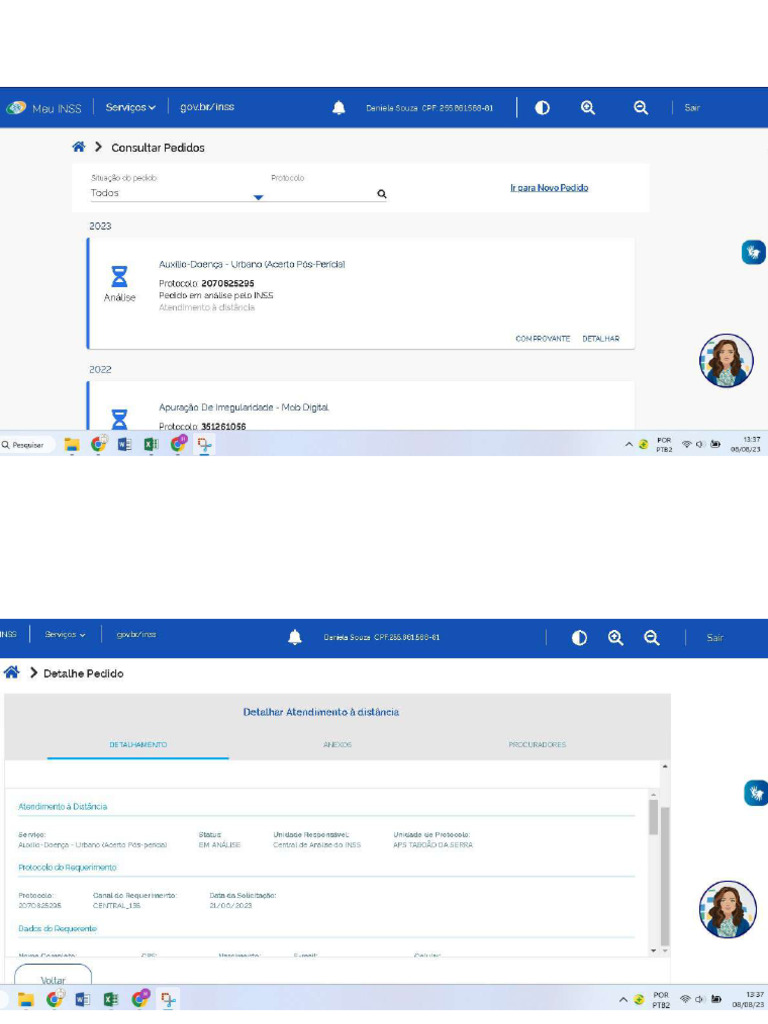Open Excel in Detalhe Pedido screenshot taskbar
Viewport: 768px width, 1024px height.
tap(111, 999)
